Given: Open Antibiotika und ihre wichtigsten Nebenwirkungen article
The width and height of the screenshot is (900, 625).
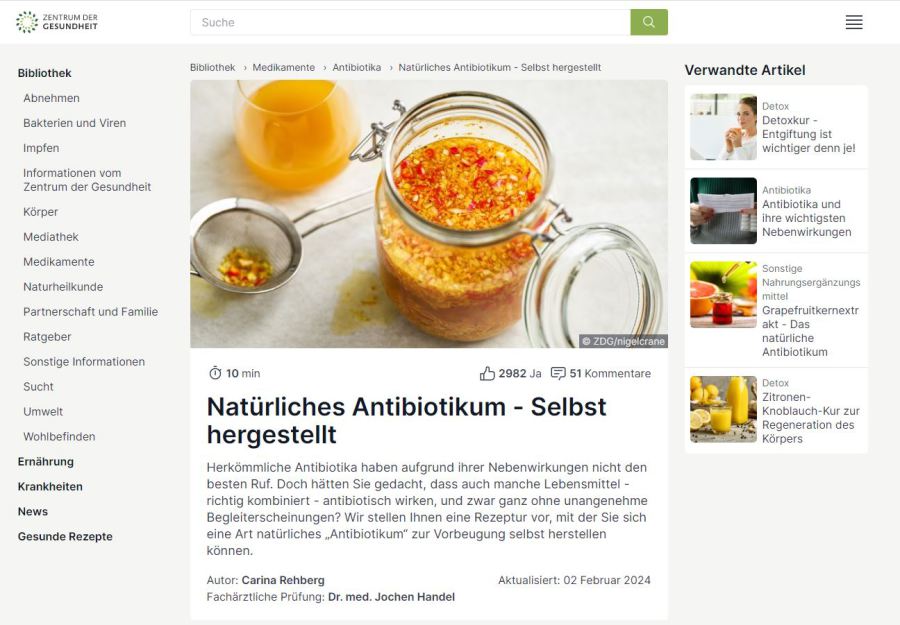Looking at the screenshot, I should pos(806,218).
